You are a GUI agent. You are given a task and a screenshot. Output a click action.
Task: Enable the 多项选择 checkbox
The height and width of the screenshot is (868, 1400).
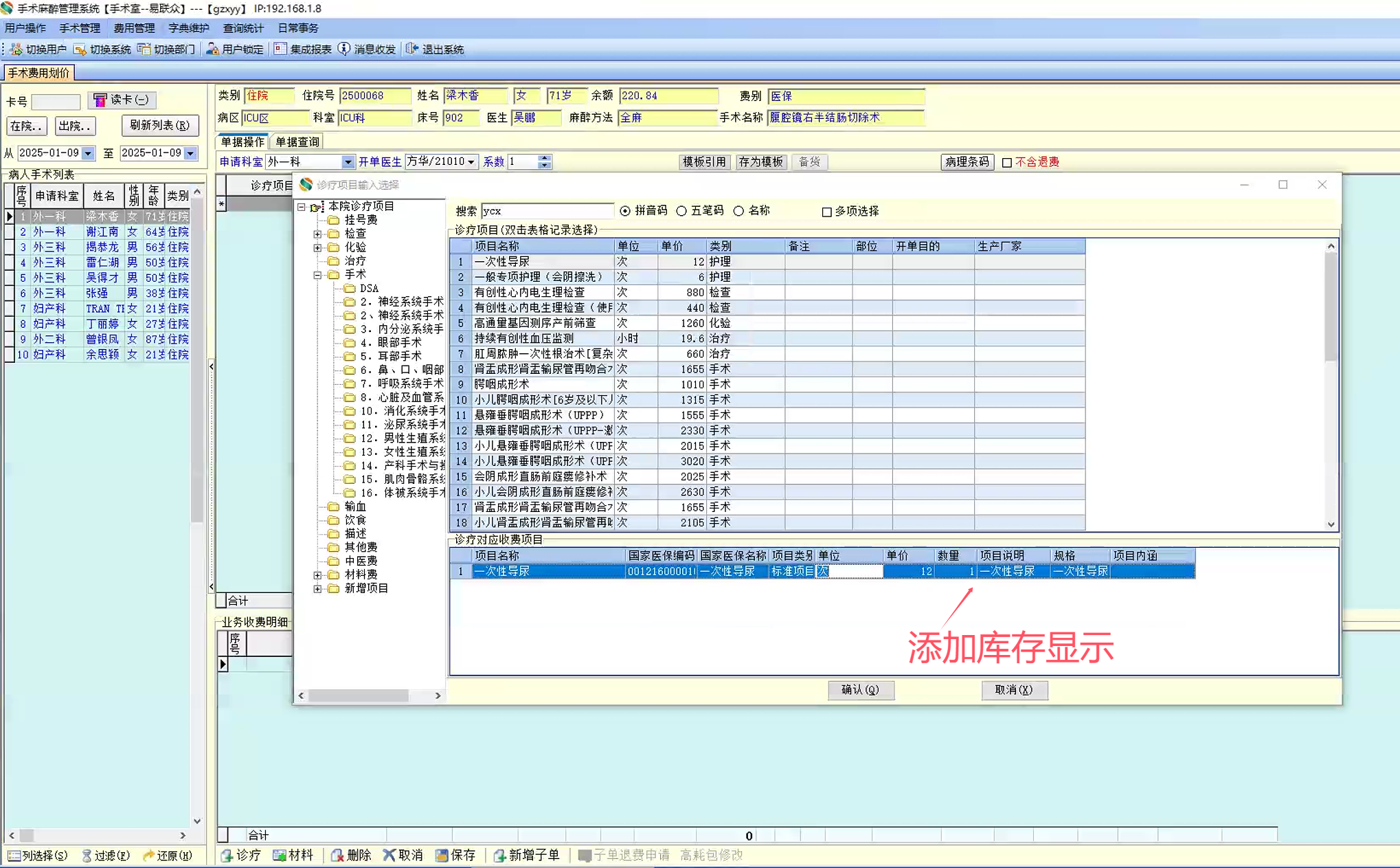pyautogui.click(x=827, y=212)
